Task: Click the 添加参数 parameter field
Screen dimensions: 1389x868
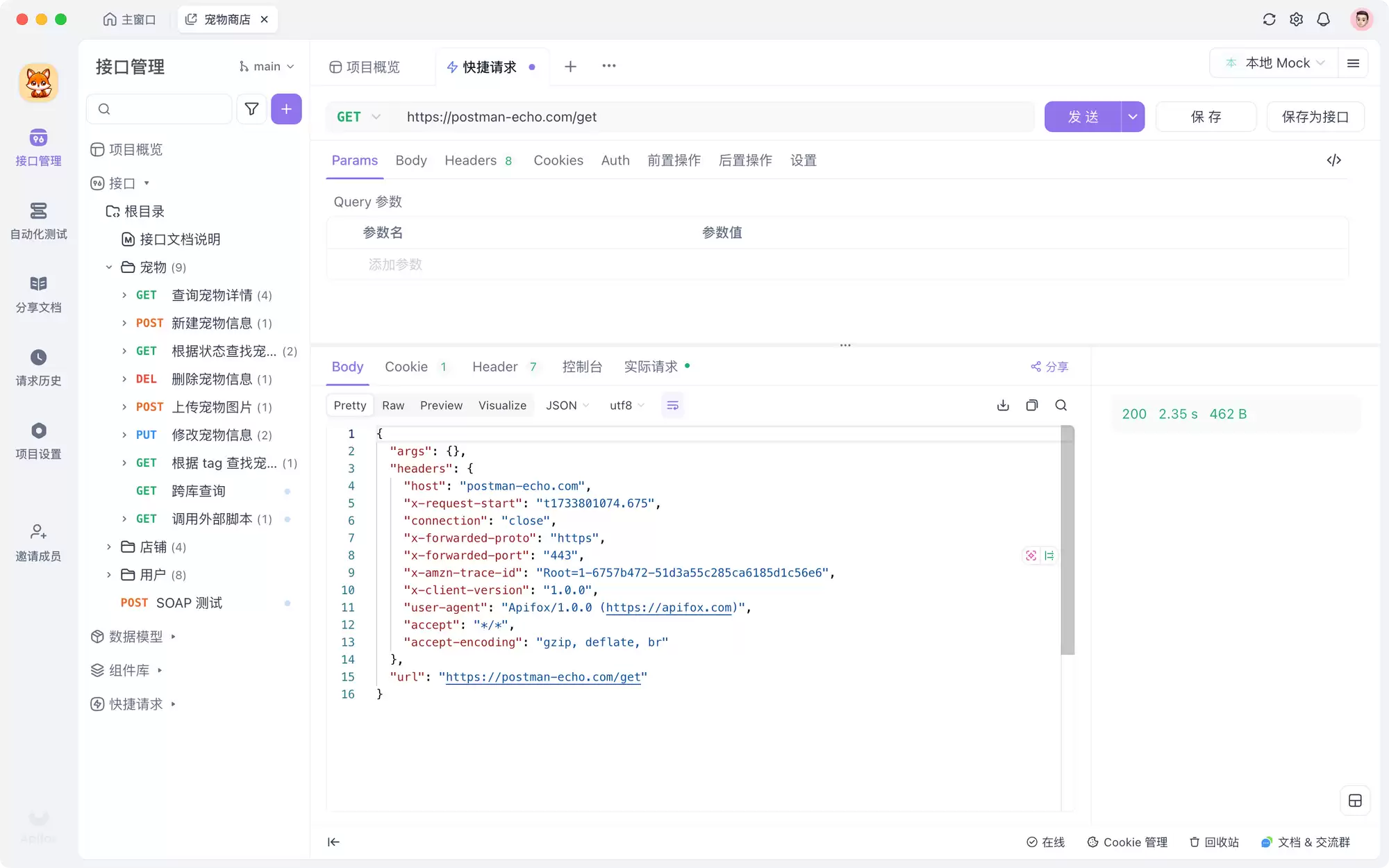Action: pos(395,265)
